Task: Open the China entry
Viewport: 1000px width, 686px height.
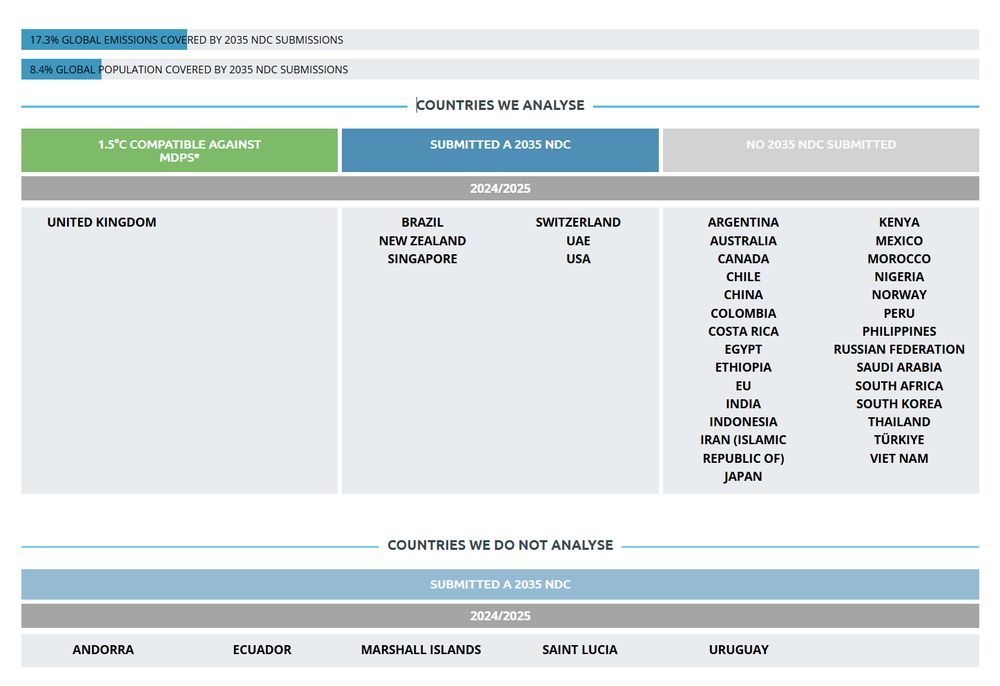Action: pos(743,295)
